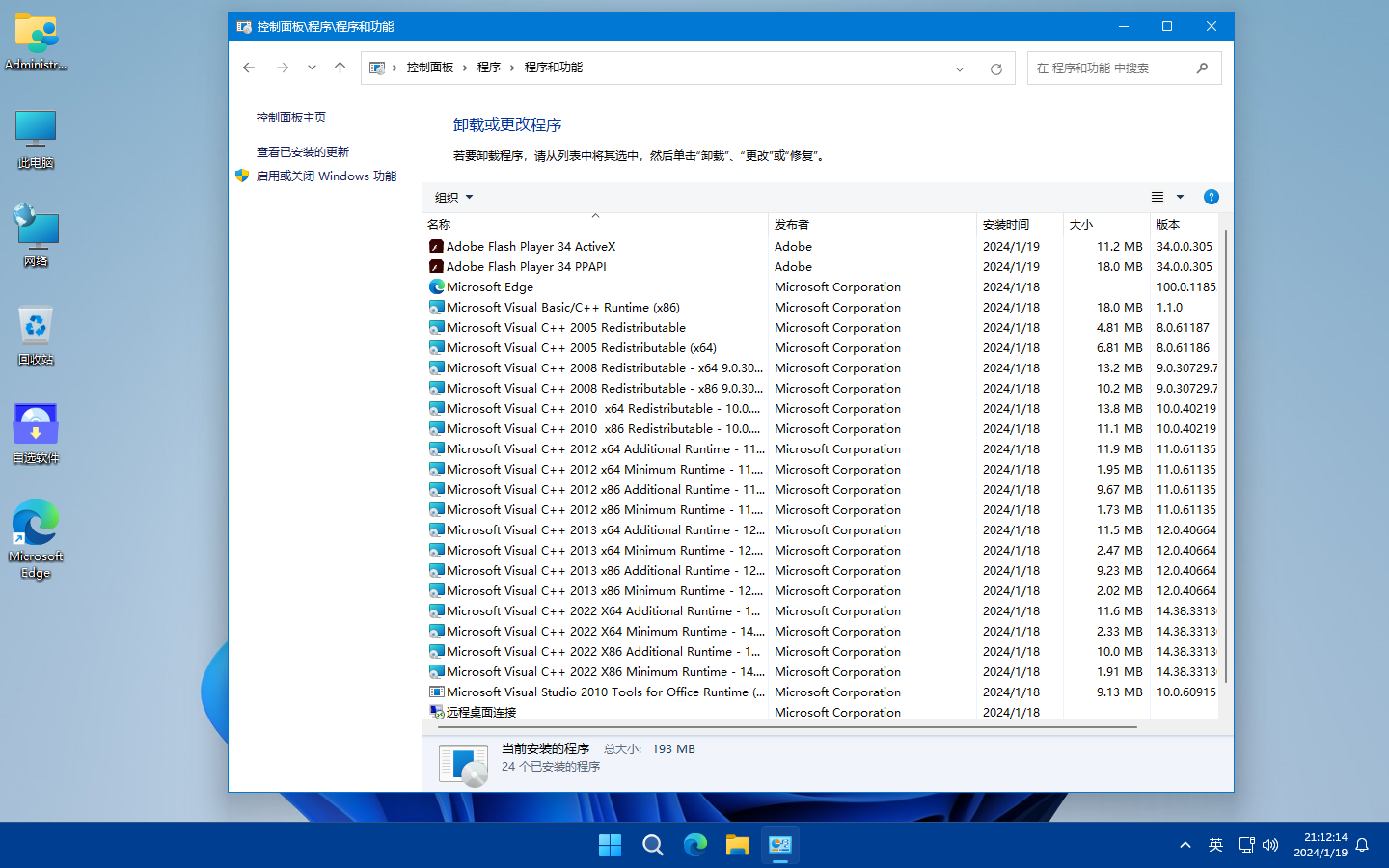Select the 自选软件 desktop icon
1389x868 pixels.
36,433
